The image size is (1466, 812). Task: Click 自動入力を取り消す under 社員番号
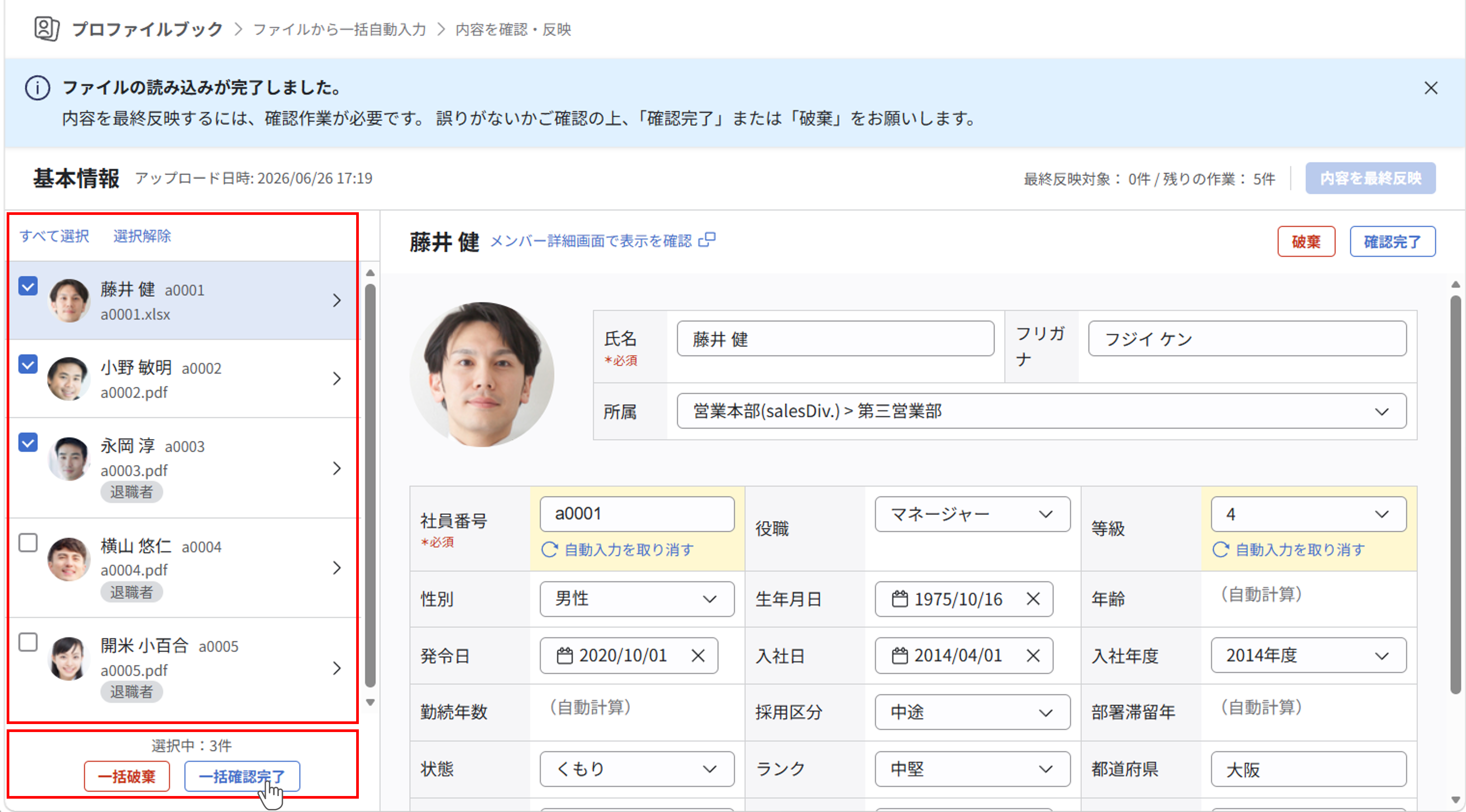629,550
